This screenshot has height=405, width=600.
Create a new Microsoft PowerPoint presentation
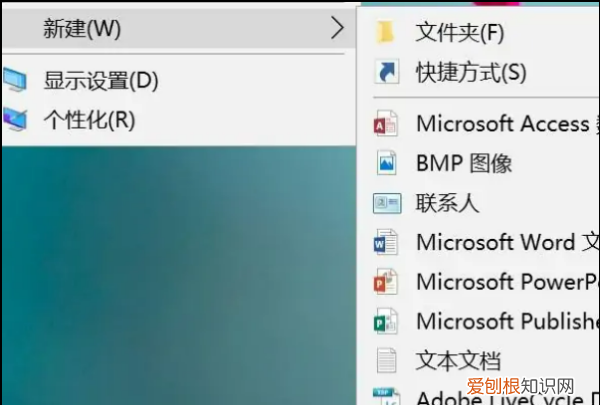pyautogui.click(x=508, y=282)
